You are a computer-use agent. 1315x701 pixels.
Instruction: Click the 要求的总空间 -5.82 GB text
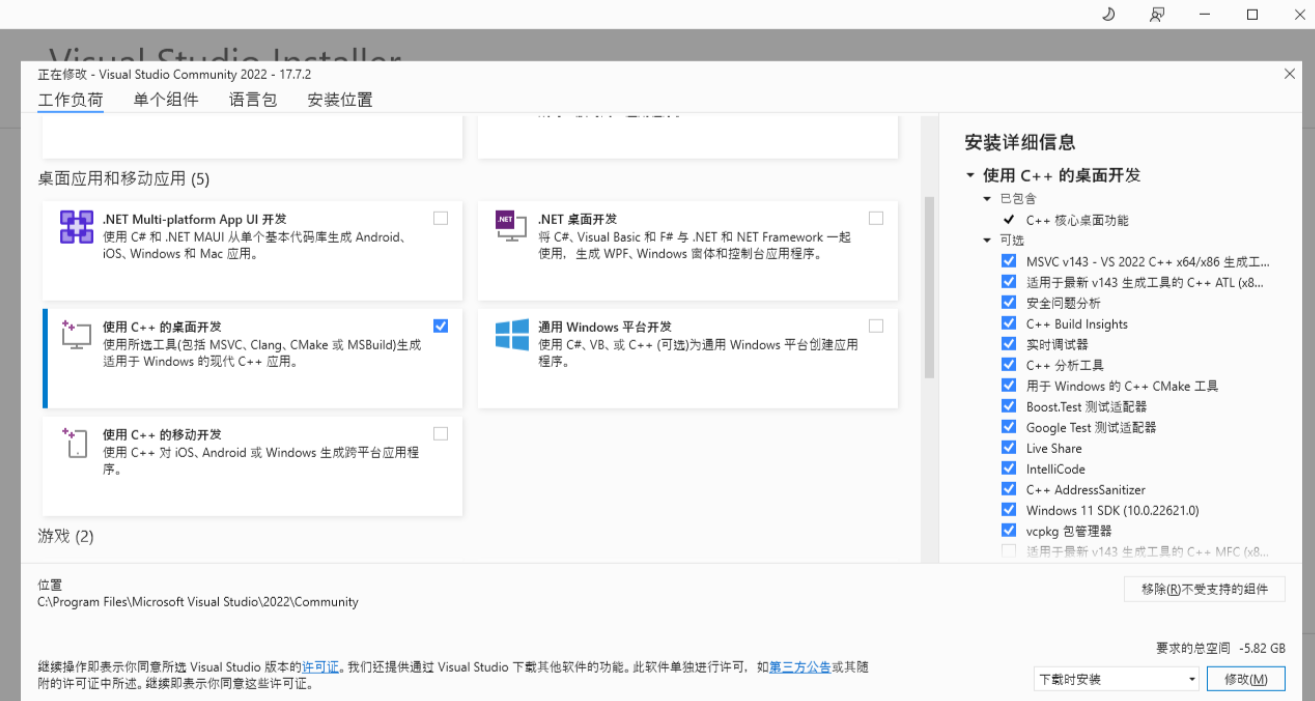(1221, 648)
